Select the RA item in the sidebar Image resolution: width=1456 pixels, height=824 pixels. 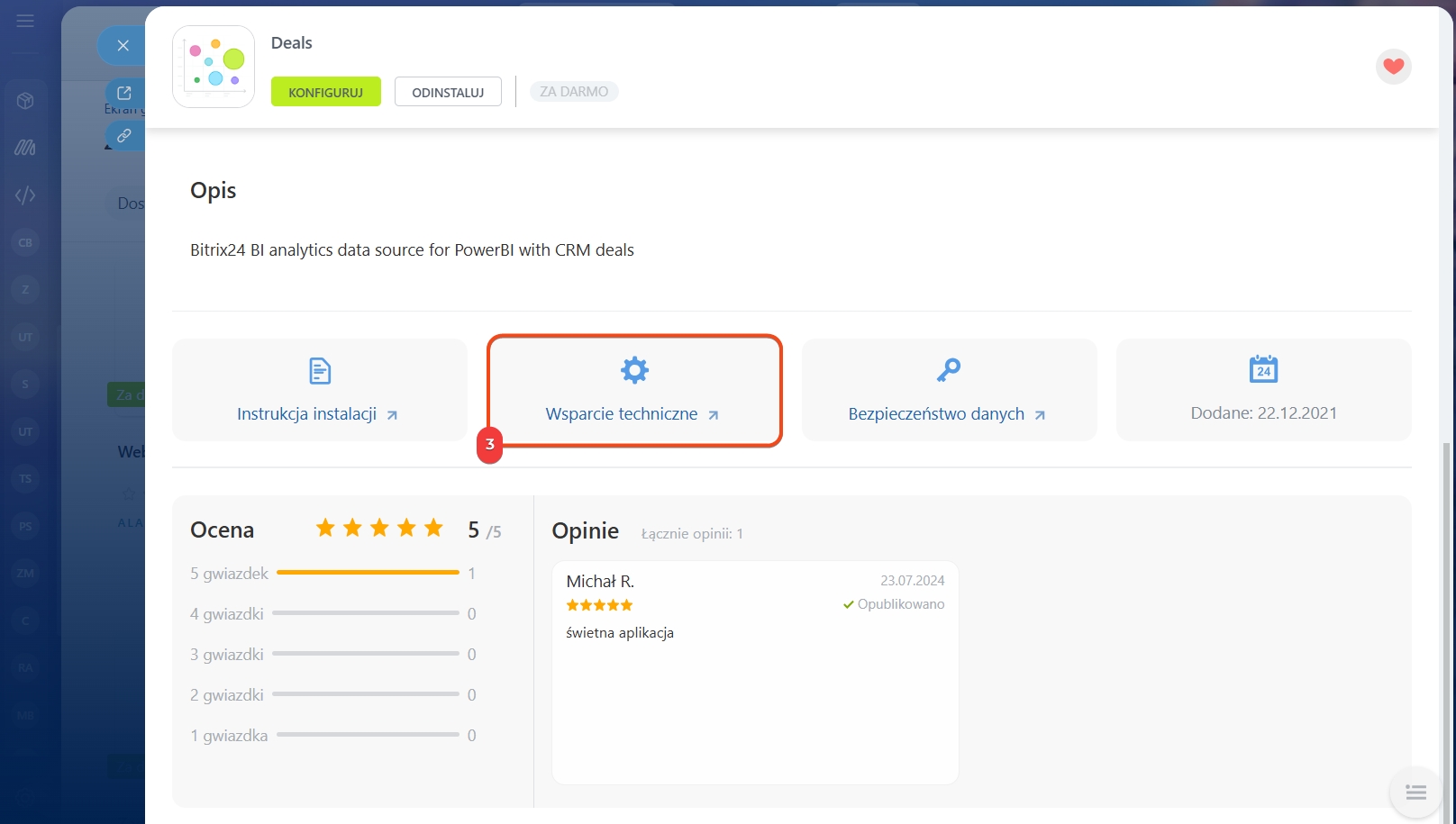pyautogui.click(x=25, y=668)
